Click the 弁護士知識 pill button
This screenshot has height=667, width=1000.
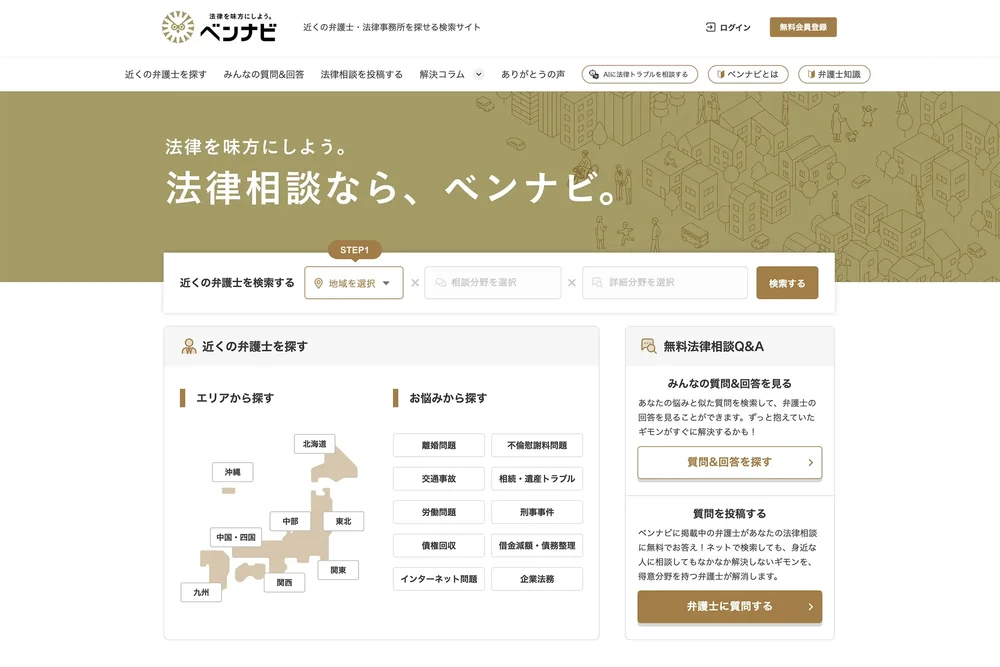click(834, 74)
